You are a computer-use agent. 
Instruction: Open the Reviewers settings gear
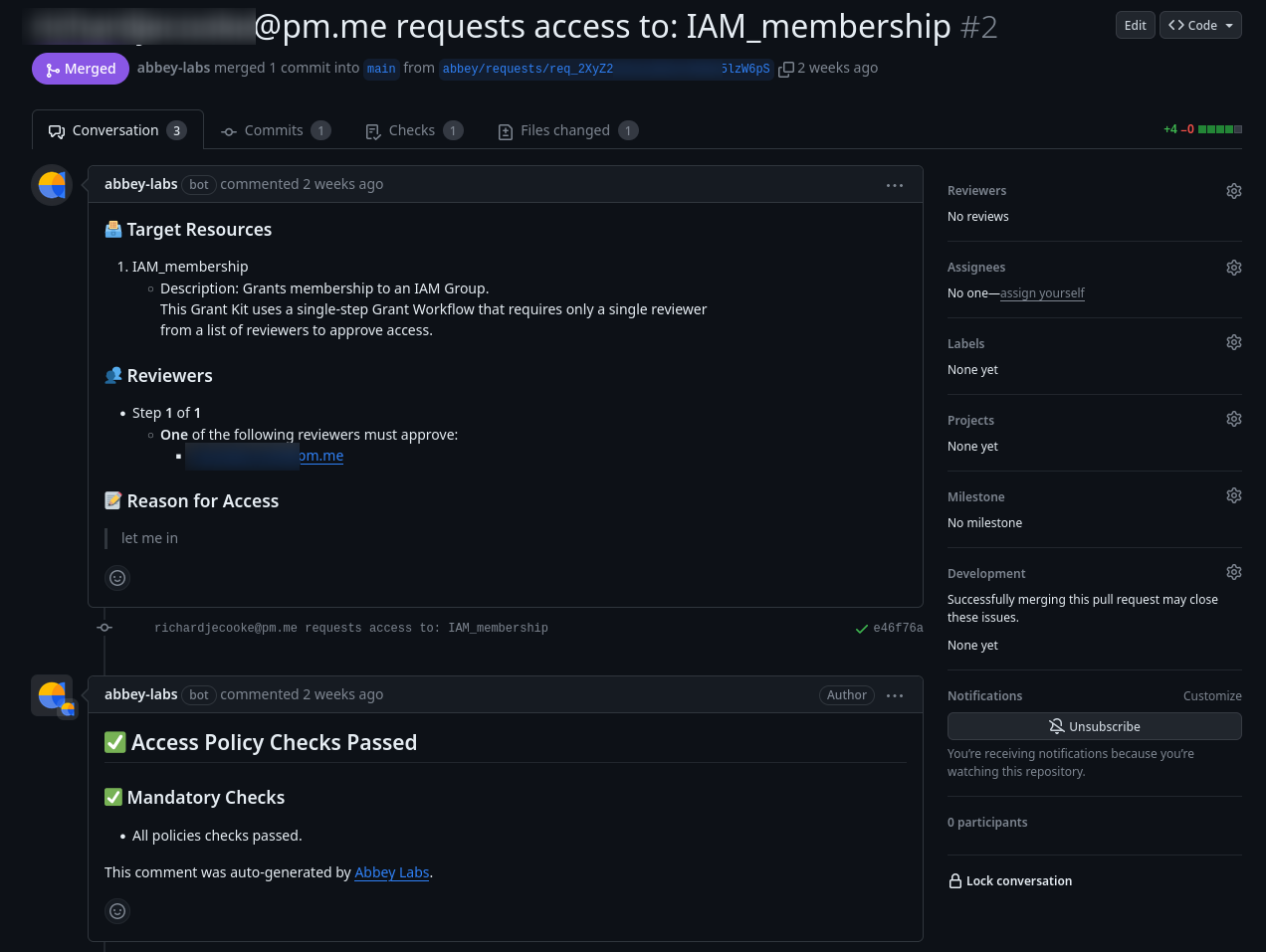(x=1234, y=191)
